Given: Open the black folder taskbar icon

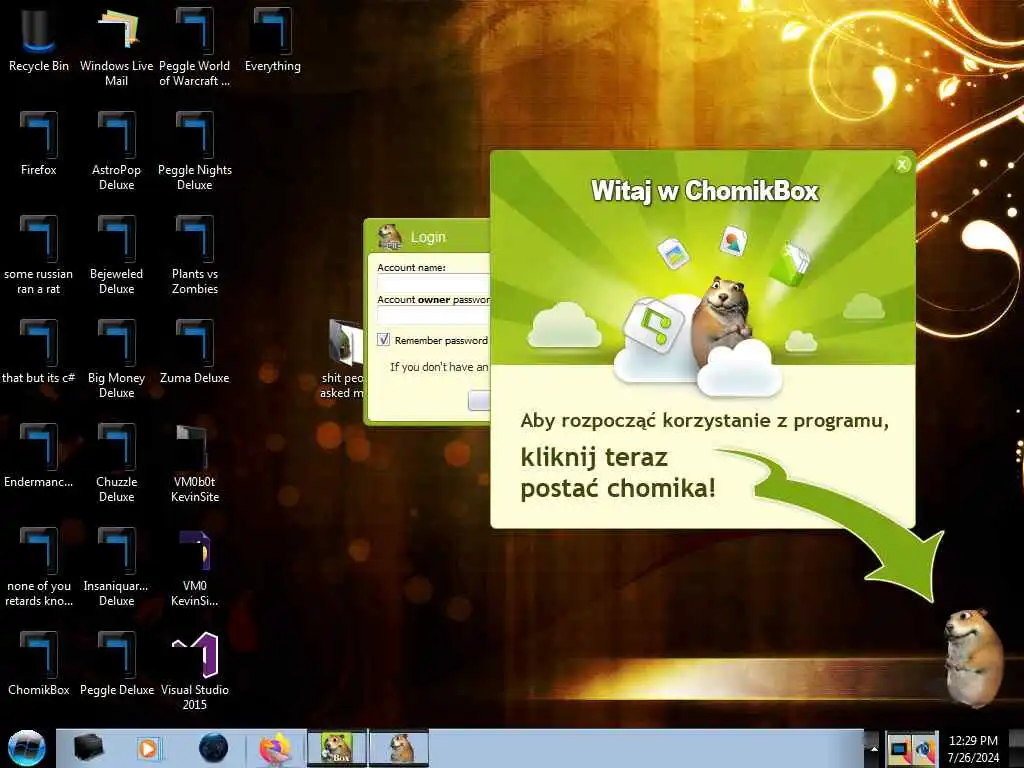Looking at the screenshot, I should pyautogui.click(x=88, y=748).
